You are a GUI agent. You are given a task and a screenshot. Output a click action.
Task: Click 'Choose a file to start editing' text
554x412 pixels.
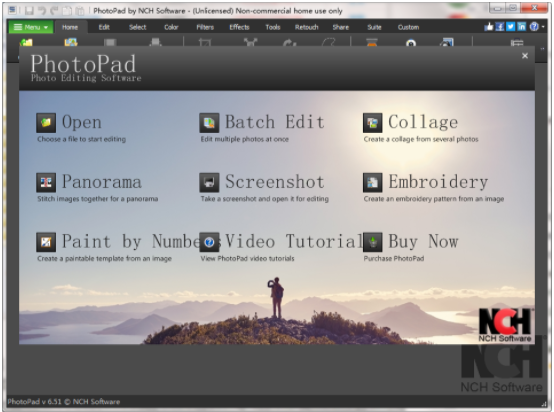82,139
